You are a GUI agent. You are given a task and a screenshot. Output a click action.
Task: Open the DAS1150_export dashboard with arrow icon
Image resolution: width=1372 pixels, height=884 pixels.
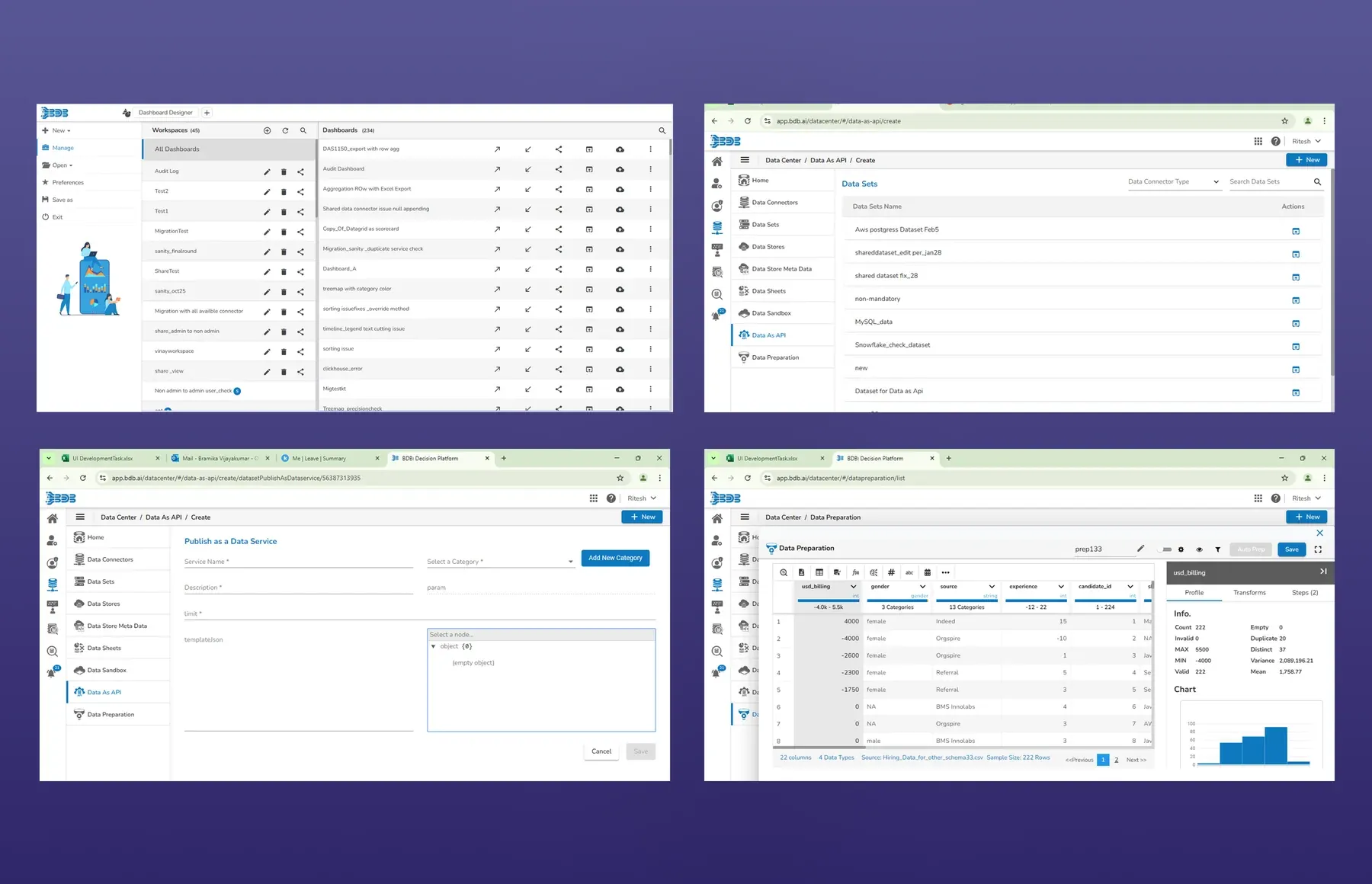point(497,149)
